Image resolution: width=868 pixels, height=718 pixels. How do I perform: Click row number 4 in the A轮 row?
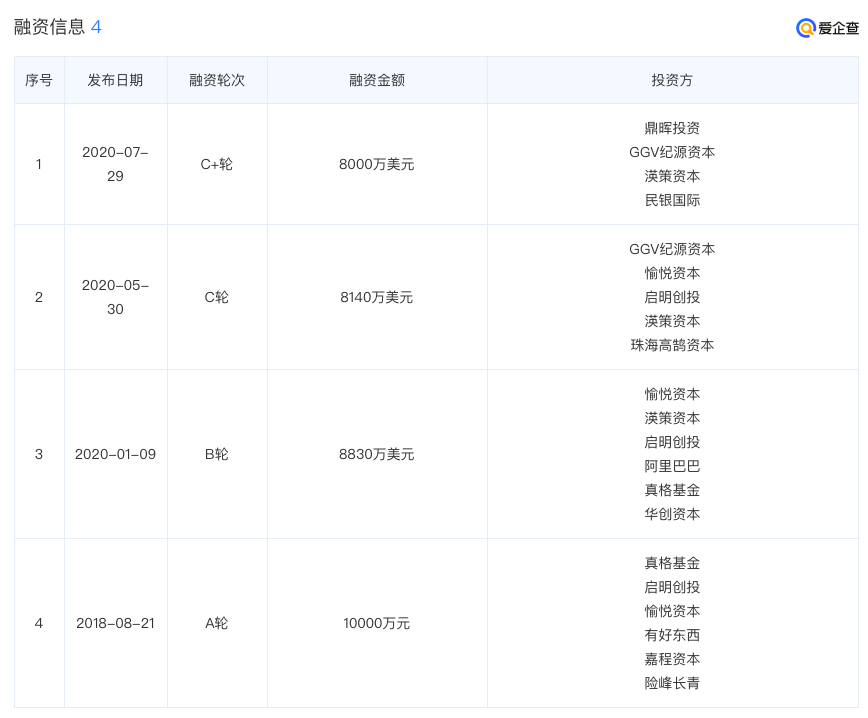click(x=39, y=623)
